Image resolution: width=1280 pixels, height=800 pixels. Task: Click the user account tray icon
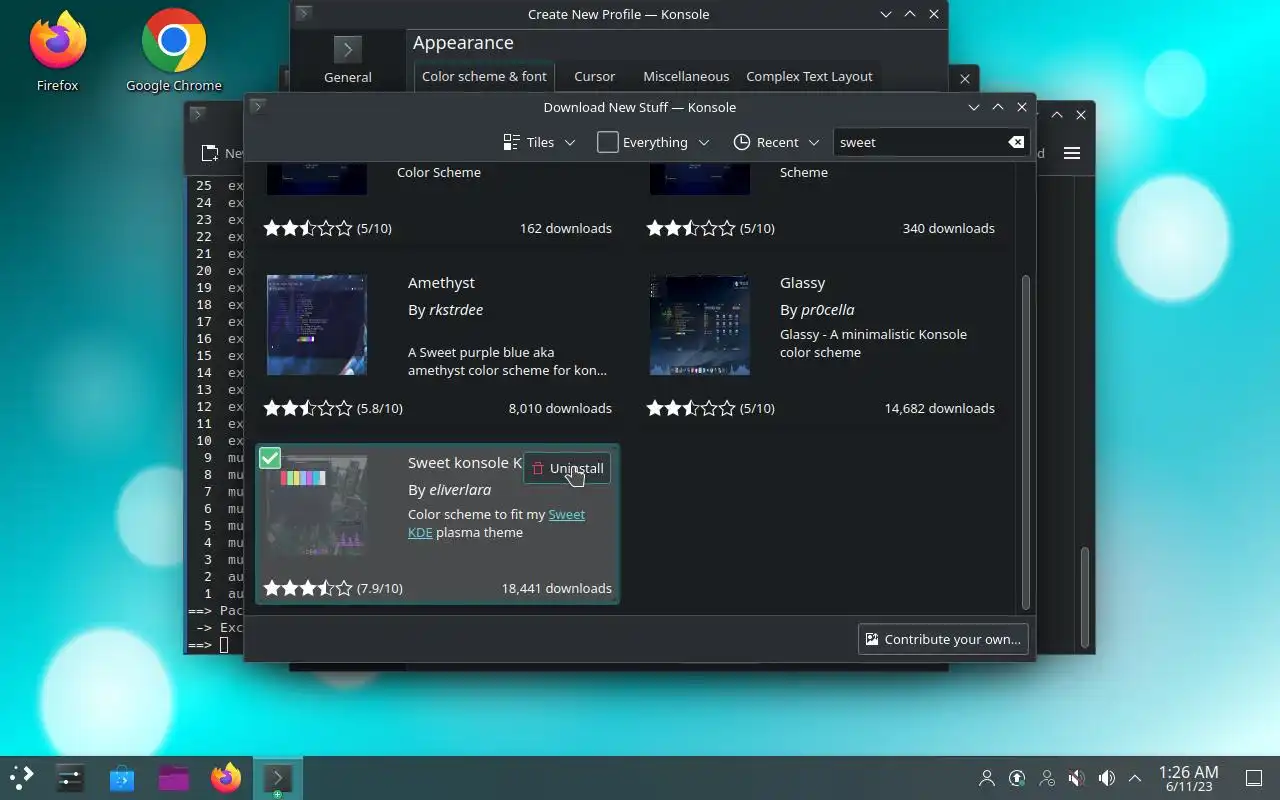pyautogui.click(x=987, y=778)
